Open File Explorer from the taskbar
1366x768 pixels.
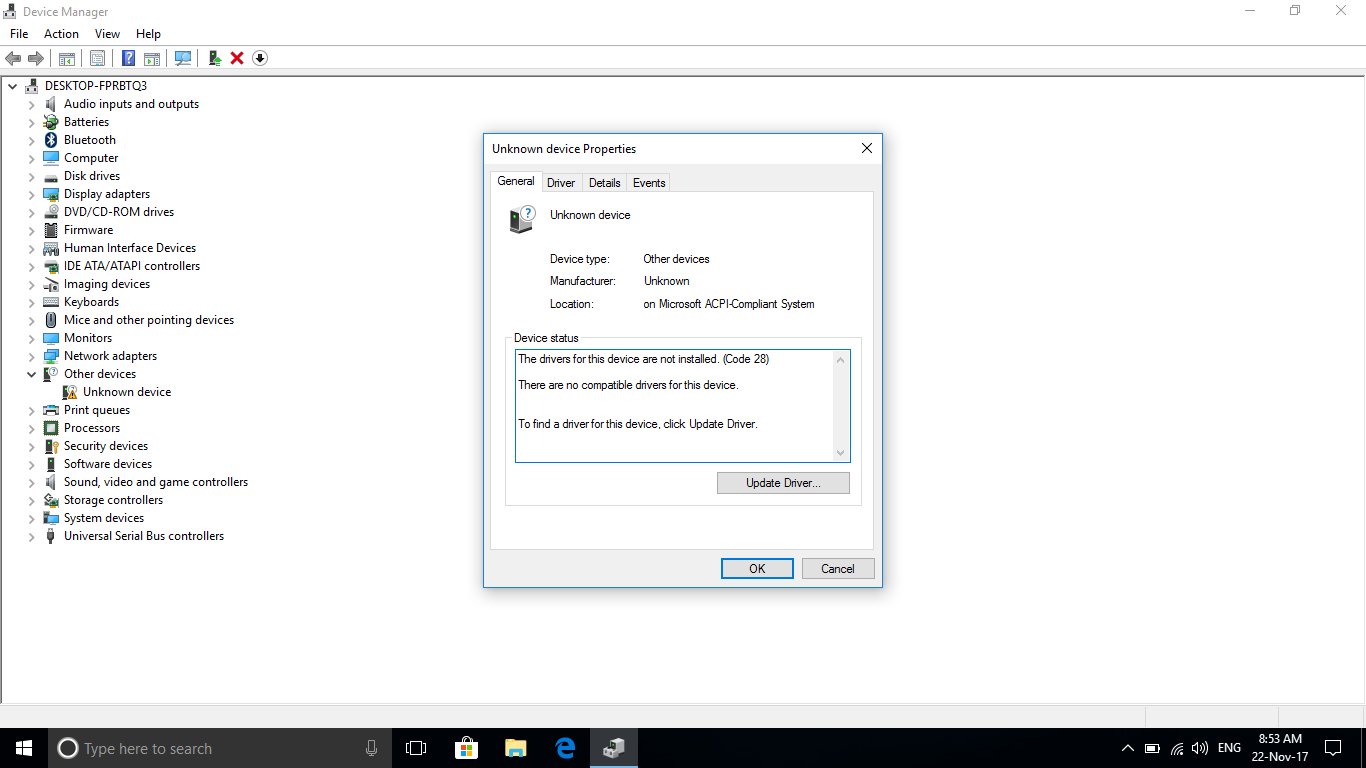516,748
